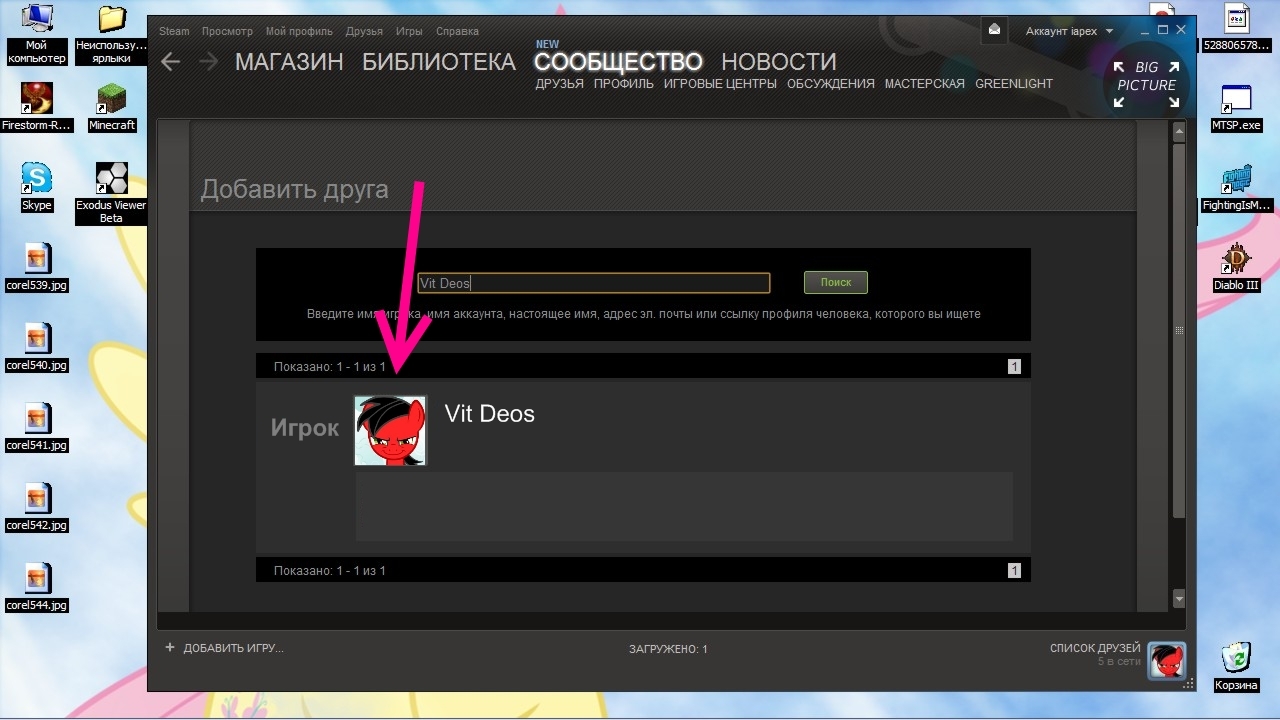The height and width of the screenshot is (720, 1280).
Task: Open the Корзина recycle bin
Action: [x=1236, y=666]
